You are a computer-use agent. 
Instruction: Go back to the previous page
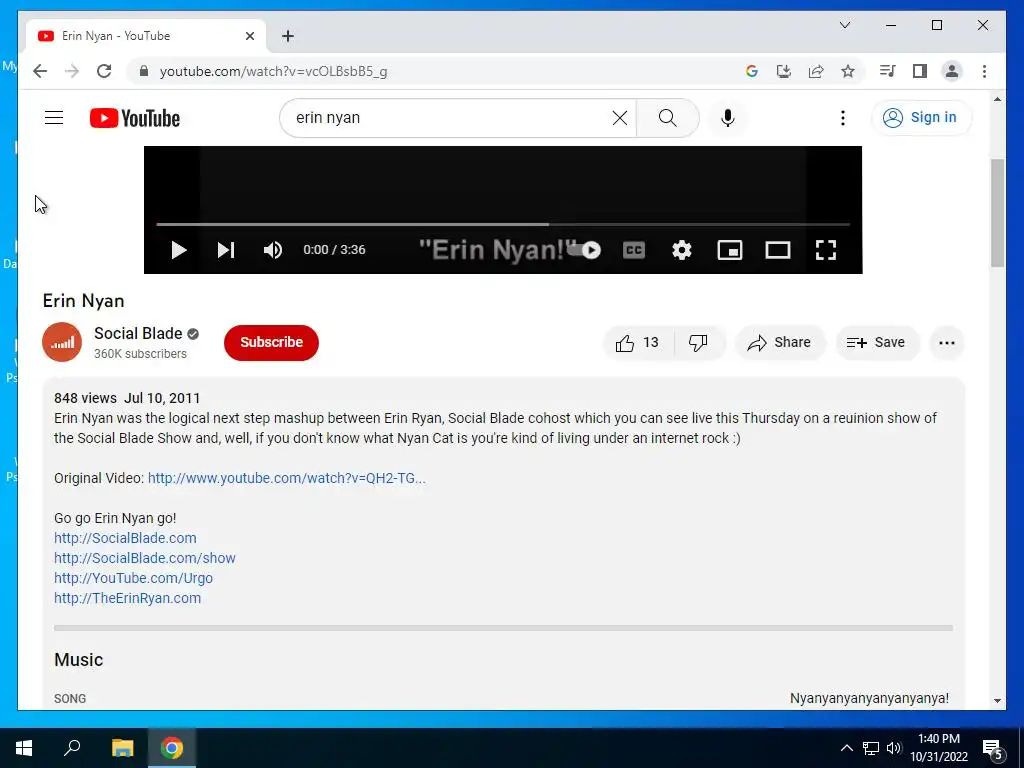click(40, 71)
